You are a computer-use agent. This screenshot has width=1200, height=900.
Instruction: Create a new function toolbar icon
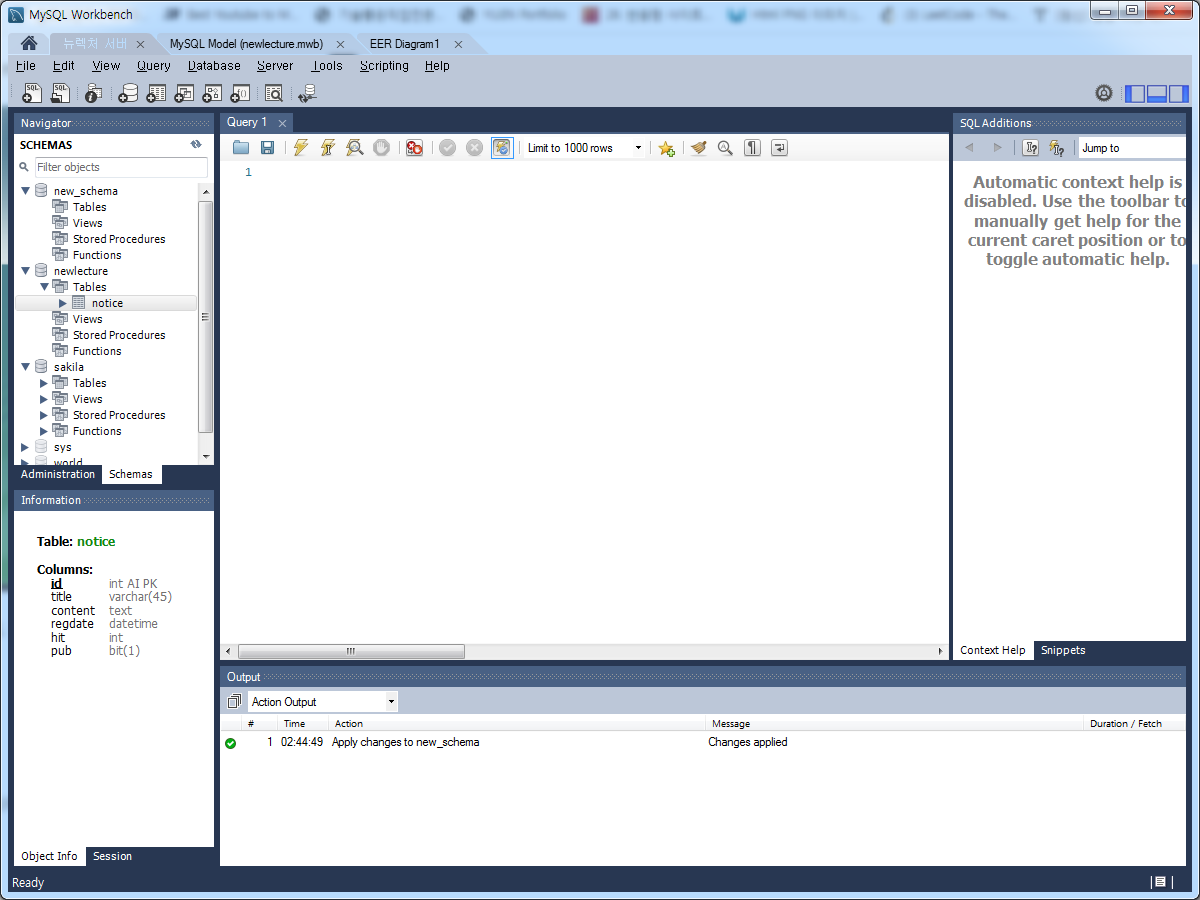tap(240, 93)
